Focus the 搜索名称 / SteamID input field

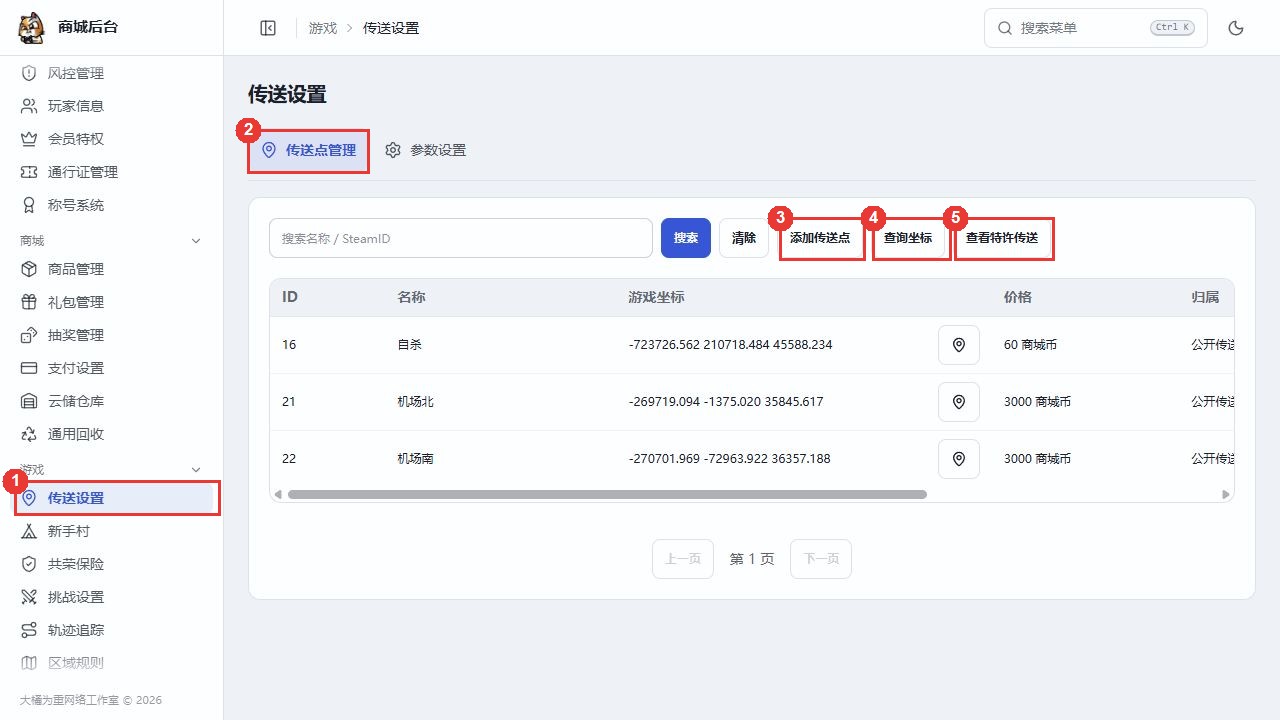point(461,238)
